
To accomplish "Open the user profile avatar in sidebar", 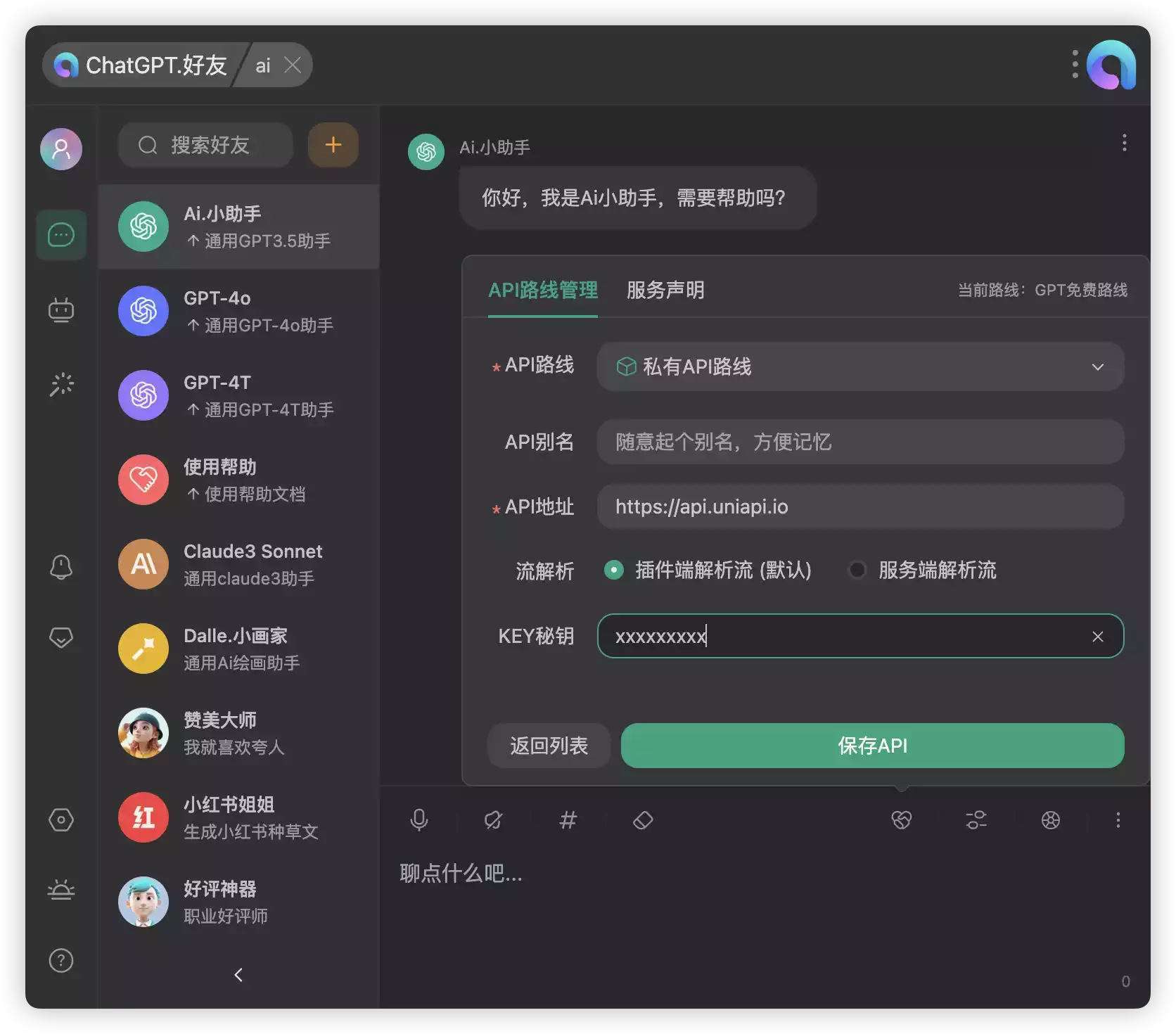I will tap(61, 149).
